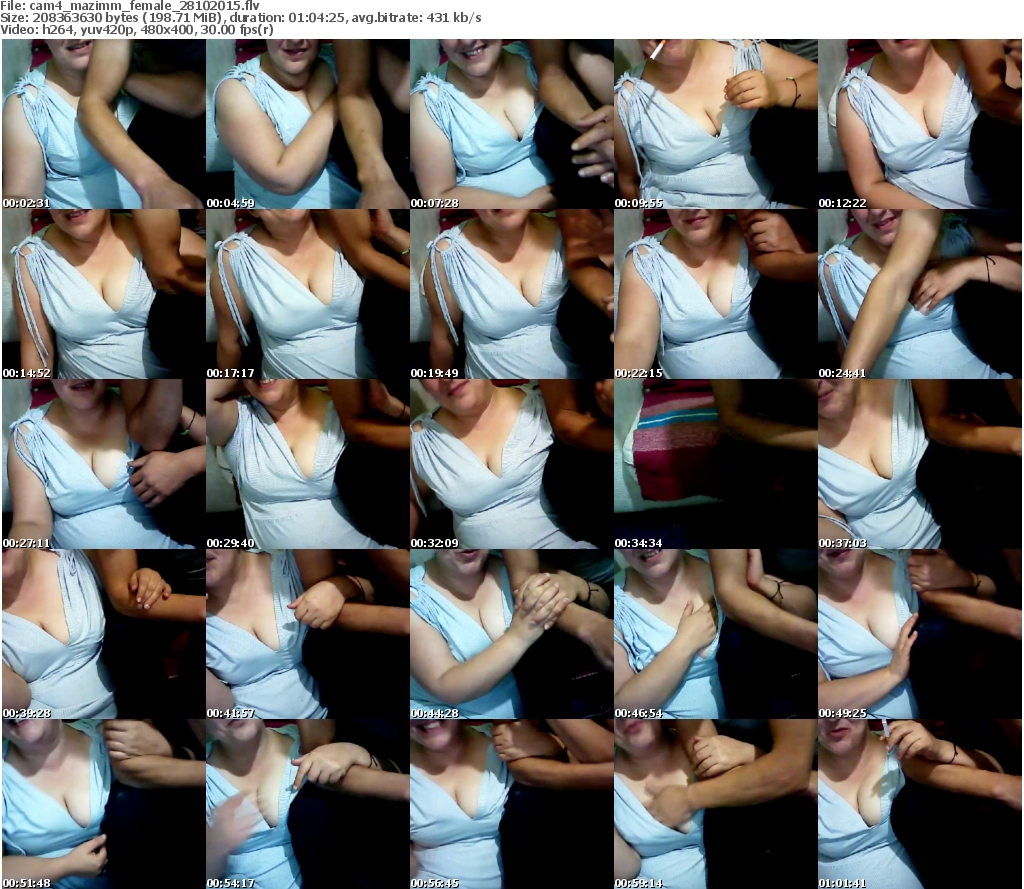Click the frame stamped 00:17:17

(x=308, y=294)
